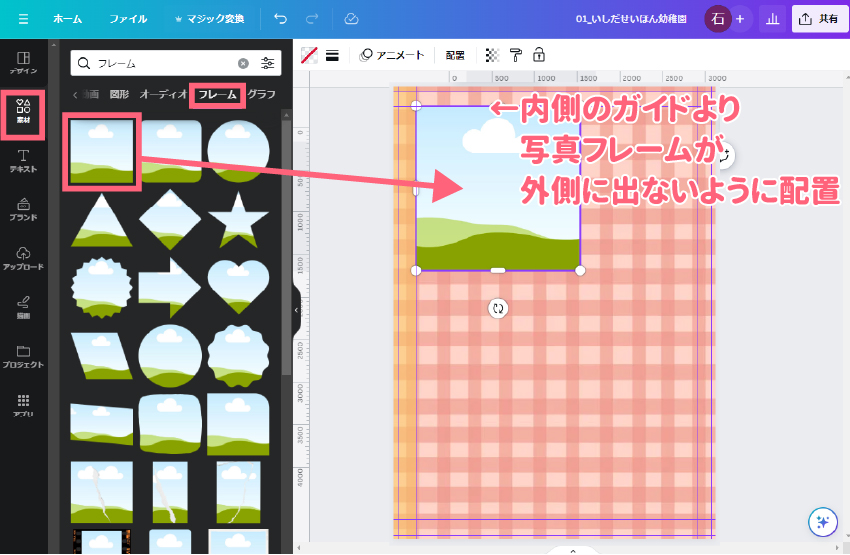Open プロジェクト projects panel in sidebar
The image size is (850, 555).
(x=23, y=356)
